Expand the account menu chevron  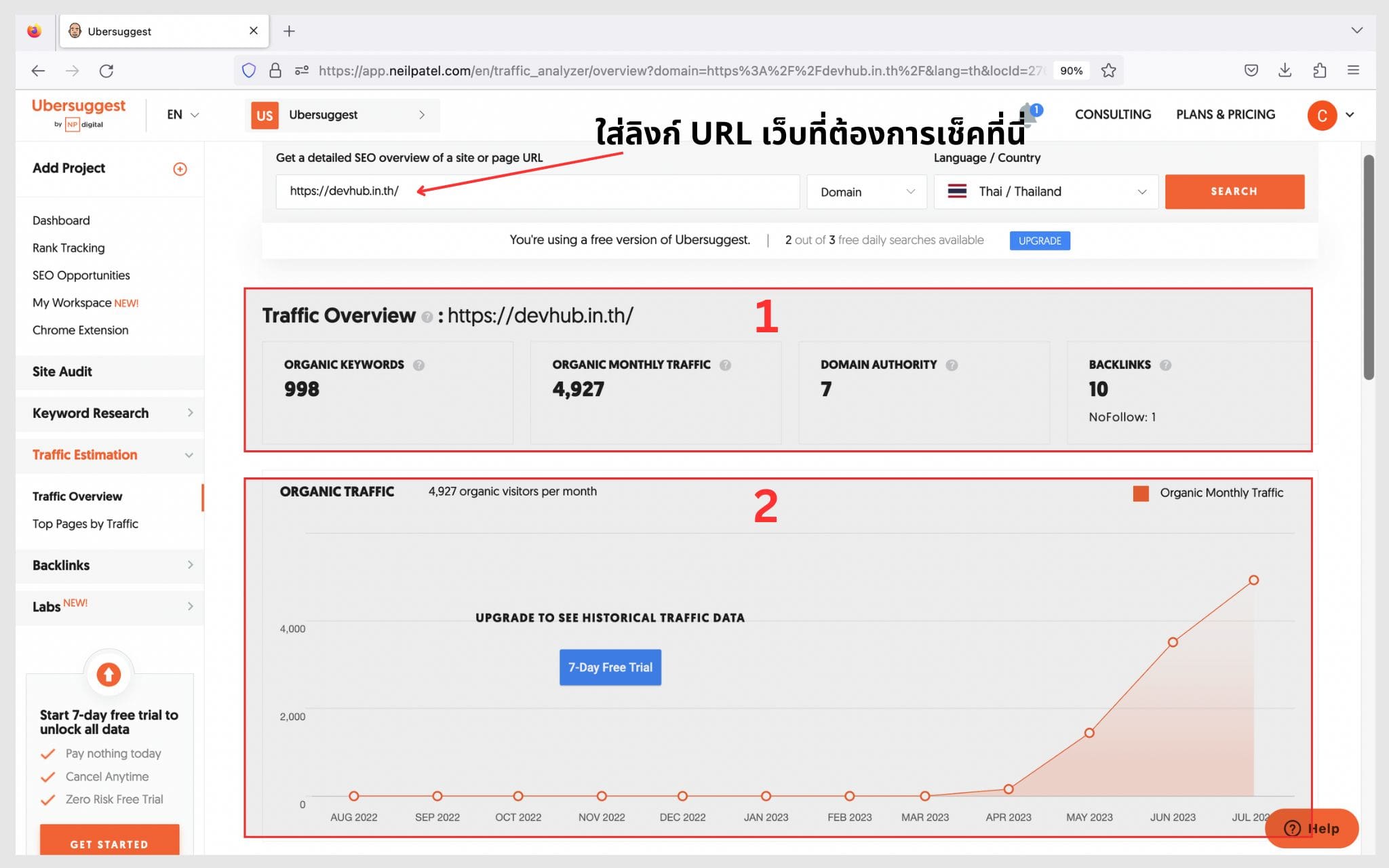[1350, 115]
